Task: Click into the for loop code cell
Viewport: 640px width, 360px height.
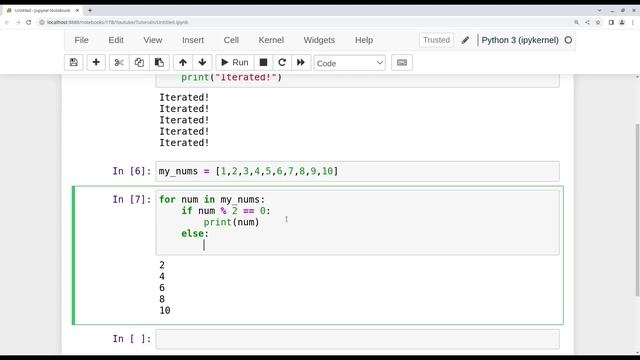Action: pyautogui.click(x=357, y=222)
